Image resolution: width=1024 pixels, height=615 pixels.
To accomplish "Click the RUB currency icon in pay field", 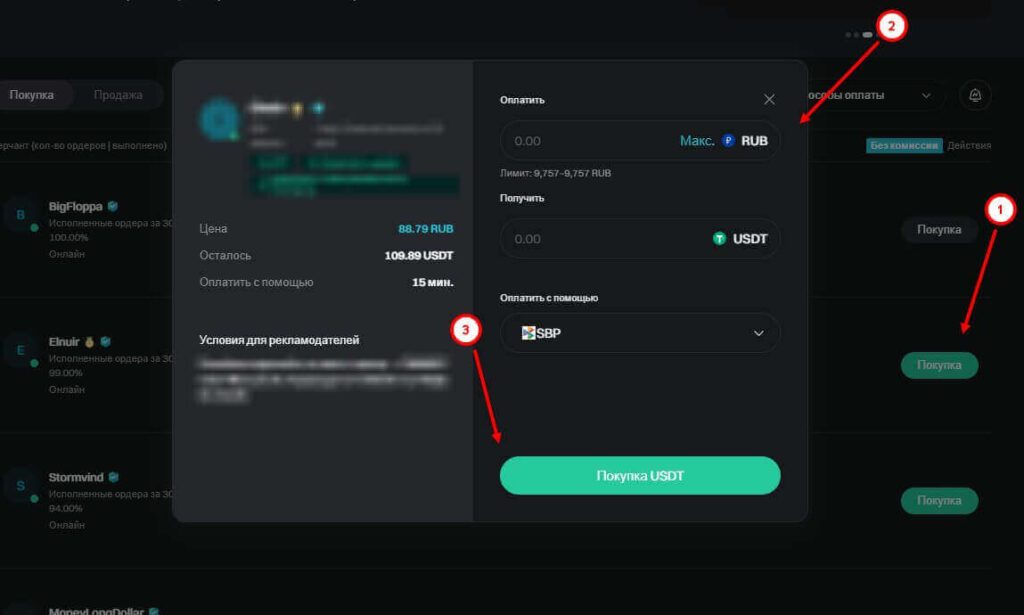I will 728,141.
